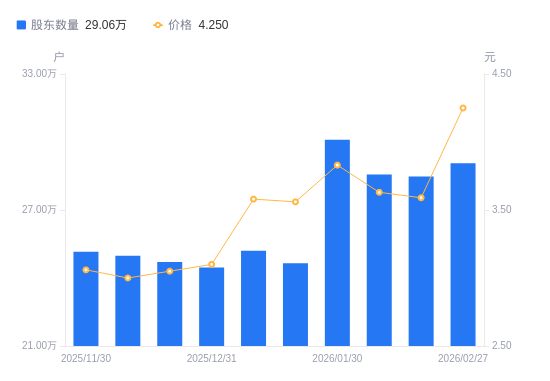Click the 2.50 right axis label
550x381 pixels.
point(502,346)
